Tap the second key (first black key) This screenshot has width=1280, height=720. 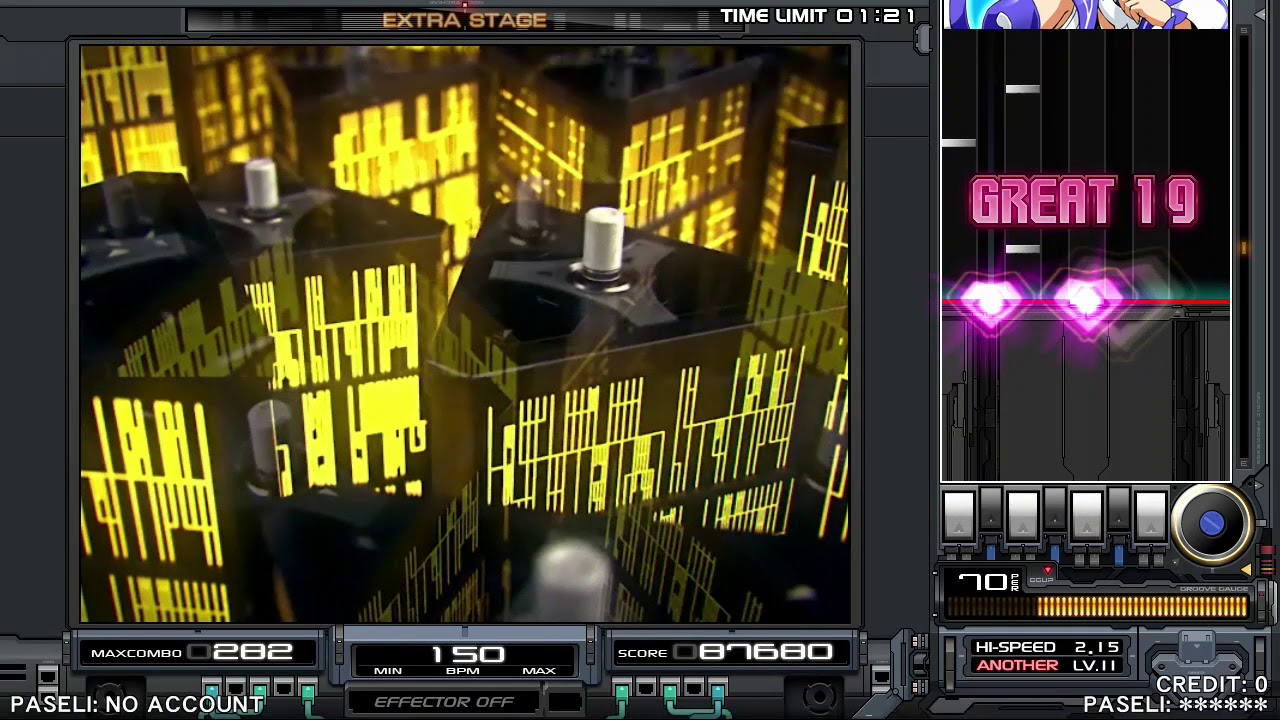990,508
